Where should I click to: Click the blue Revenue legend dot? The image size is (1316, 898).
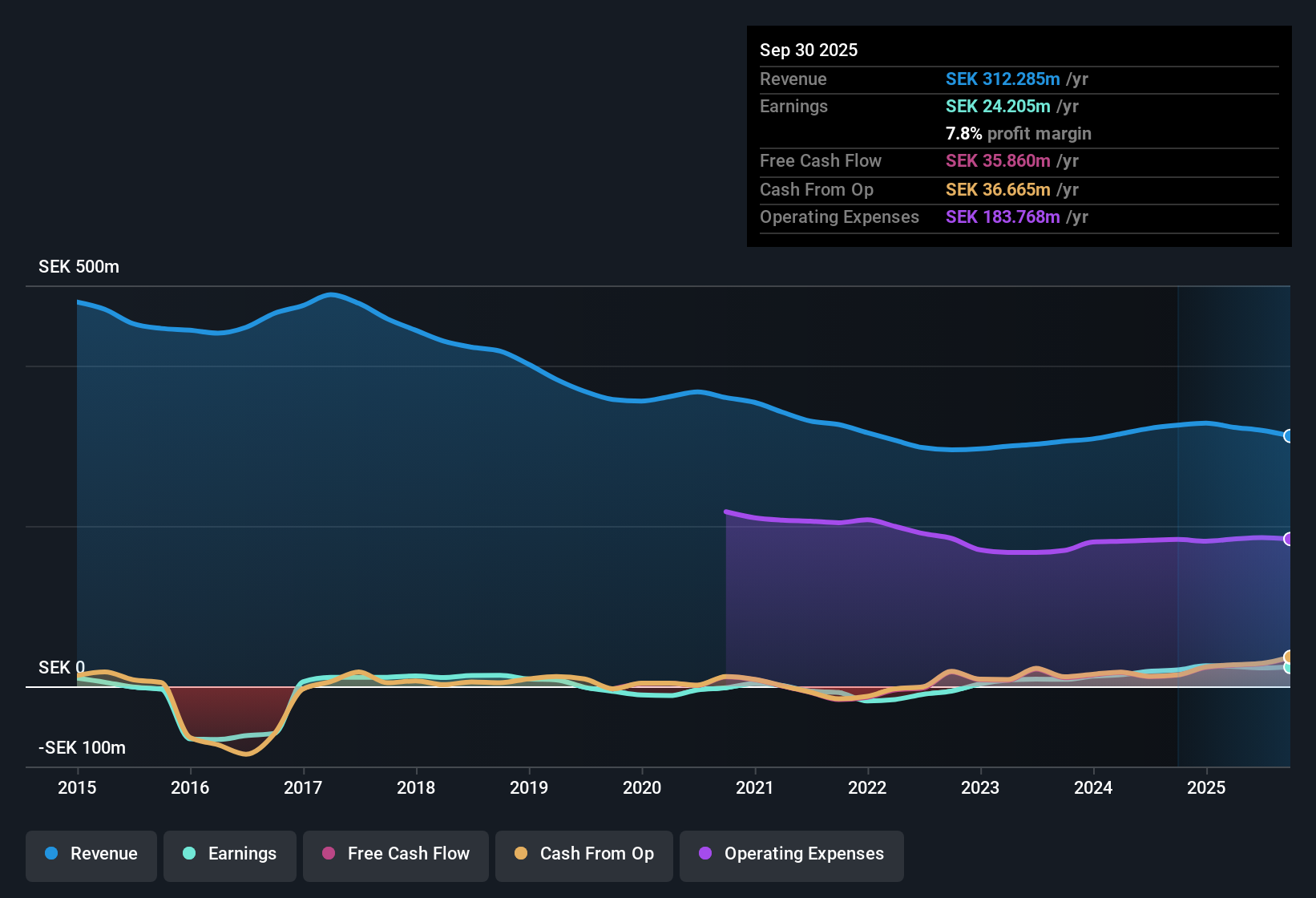coord(51,854)
